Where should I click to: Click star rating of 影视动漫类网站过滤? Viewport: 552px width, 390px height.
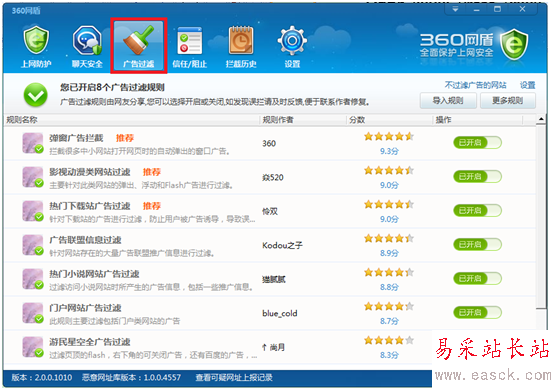(389, 171)
